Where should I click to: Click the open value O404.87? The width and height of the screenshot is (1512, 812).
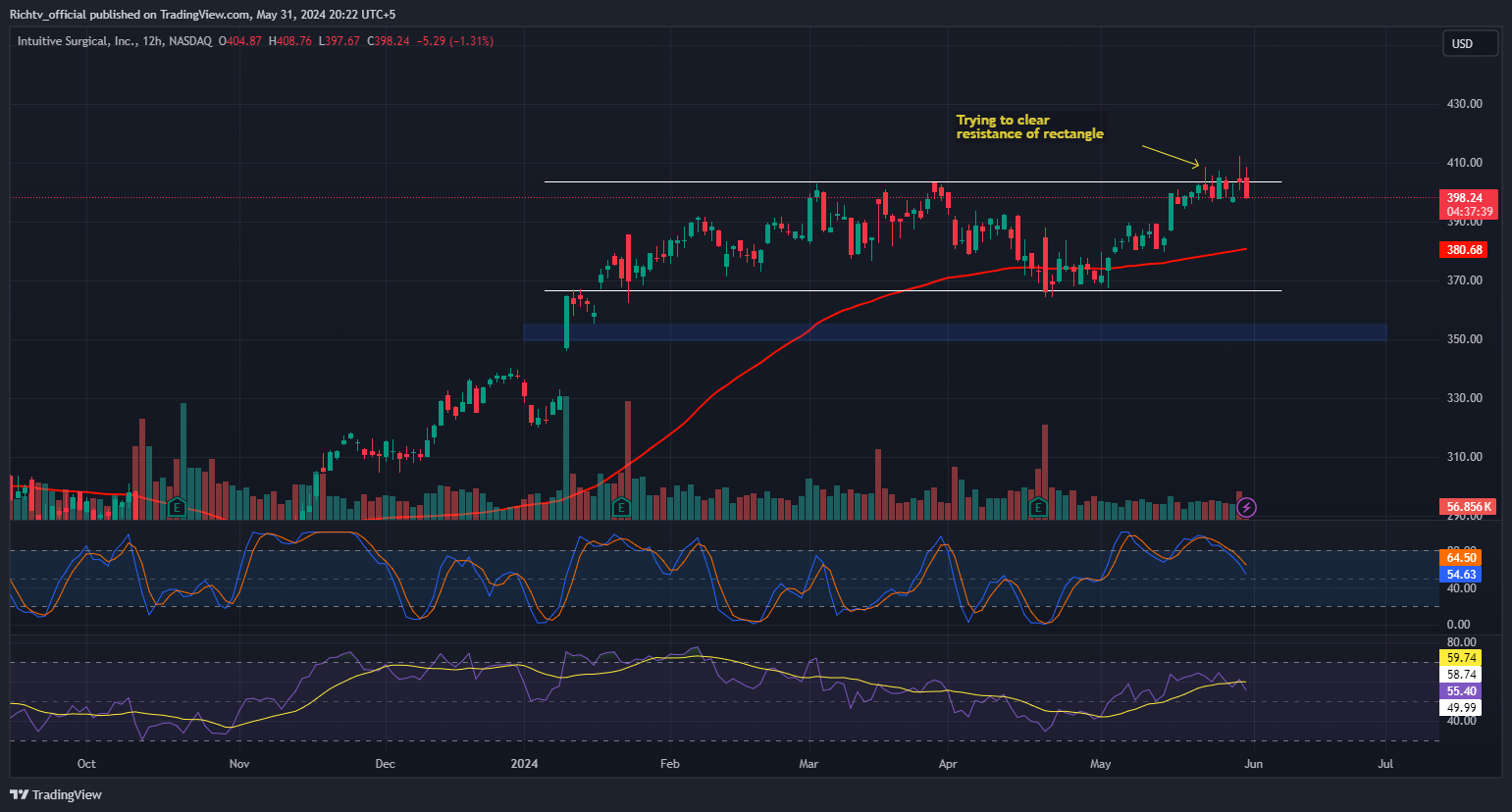[x=239, y=41]
